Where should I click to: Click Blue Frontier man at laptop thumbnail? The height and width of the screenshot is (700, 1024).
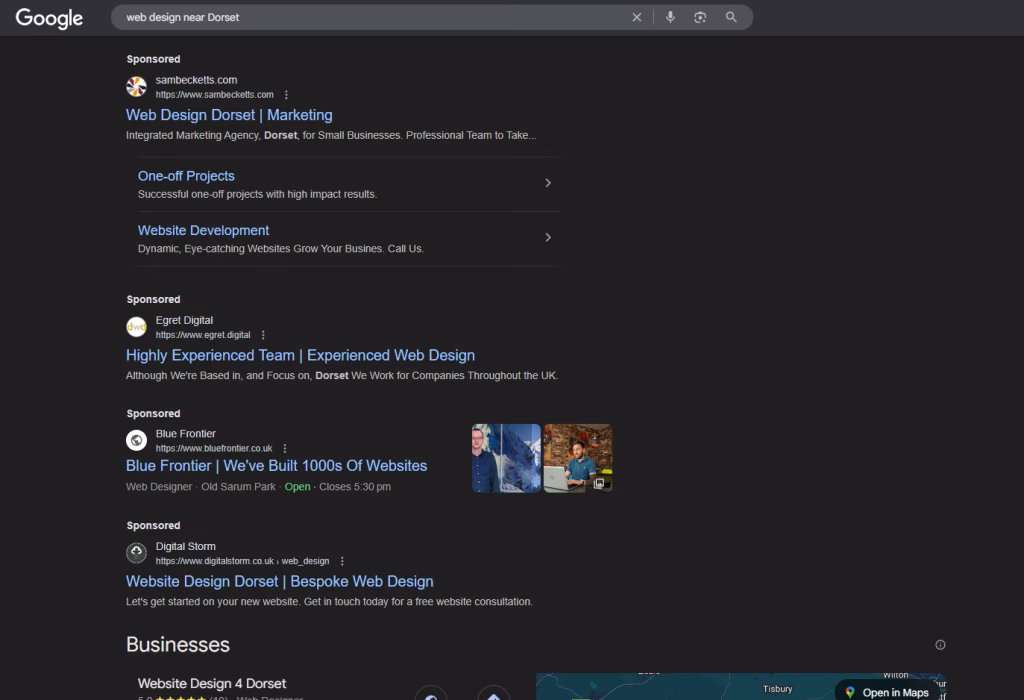578,458
